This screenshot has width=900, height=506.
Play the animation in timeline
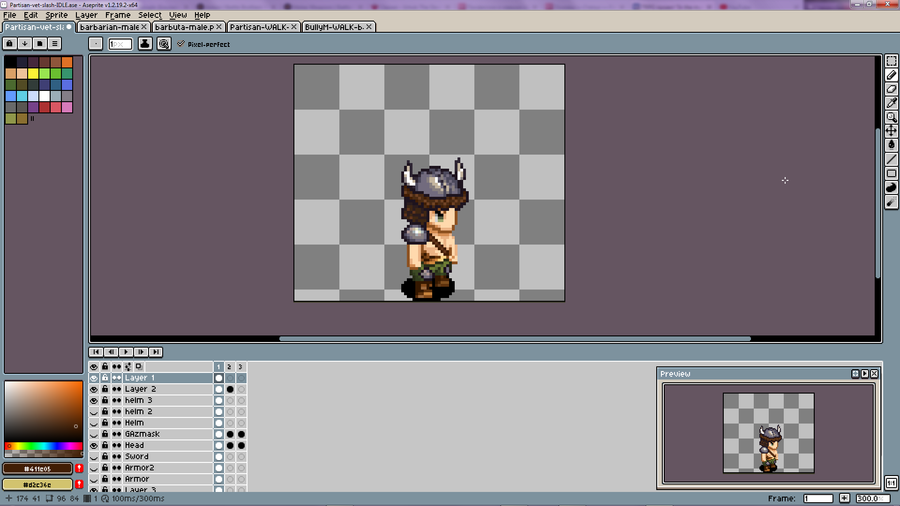(x=126, y=352)
